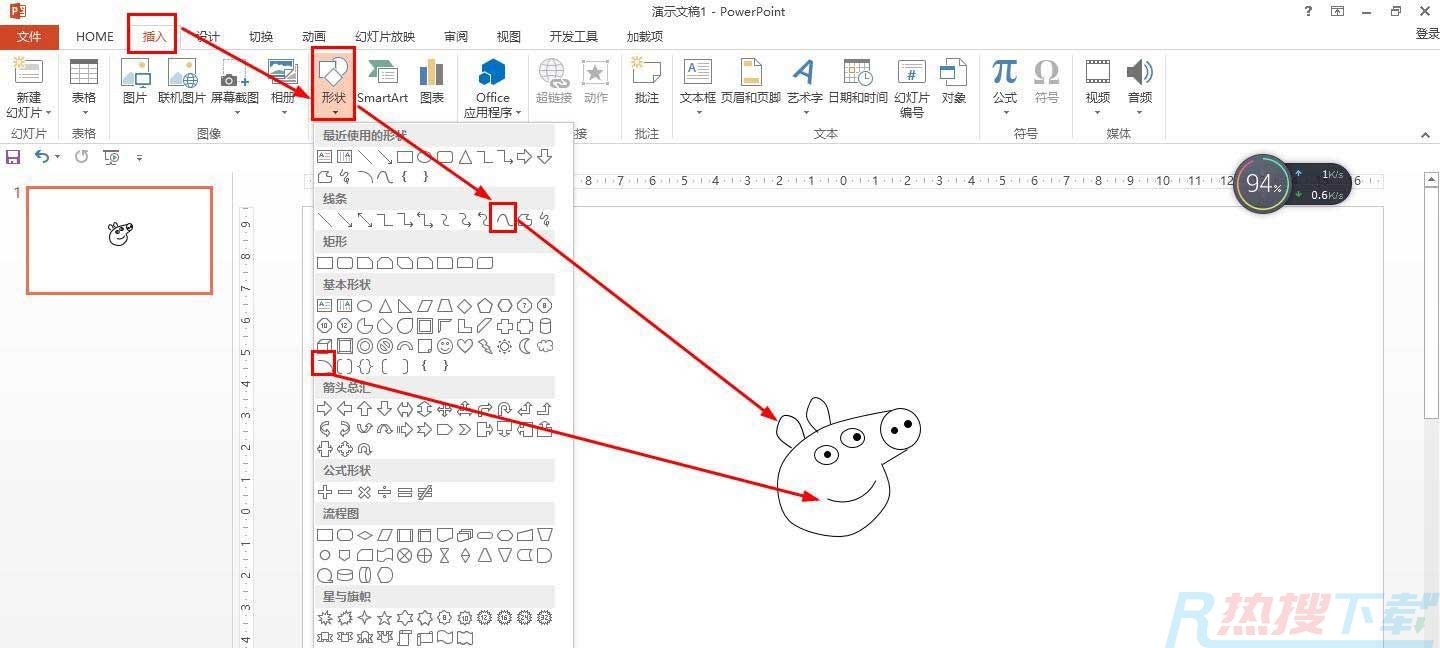
Task: Pick the 5-point star in 星与旗帜
Action: 384,618
